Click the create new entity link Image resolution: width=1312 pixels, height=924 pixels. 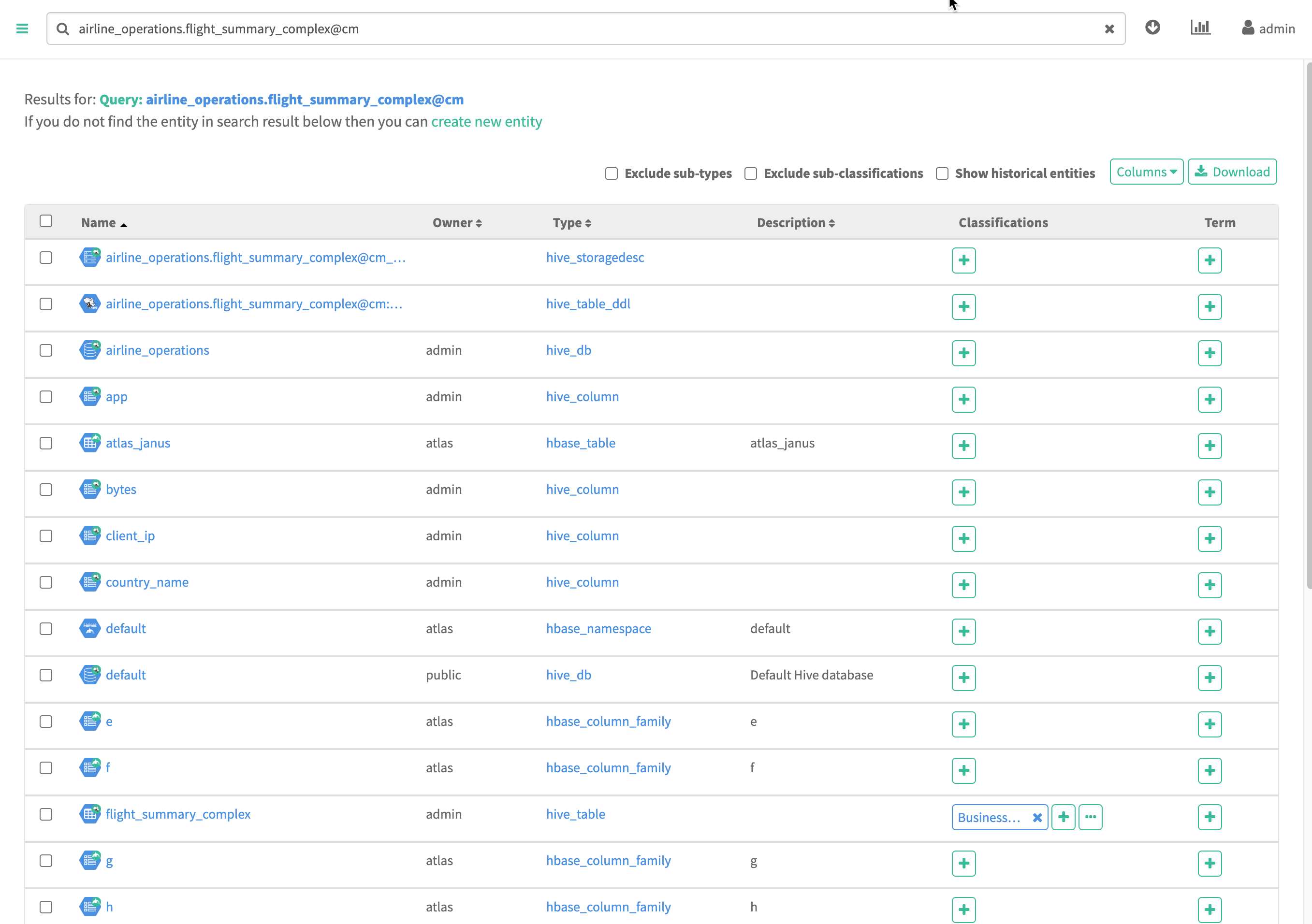click(x=486, y=122)
